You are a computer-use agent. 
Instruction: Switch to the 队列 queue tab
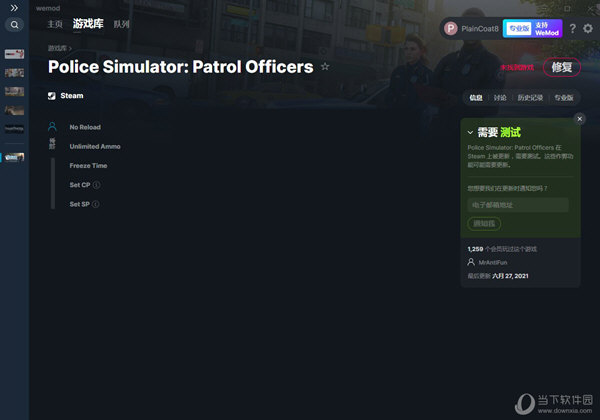point(122,24)
